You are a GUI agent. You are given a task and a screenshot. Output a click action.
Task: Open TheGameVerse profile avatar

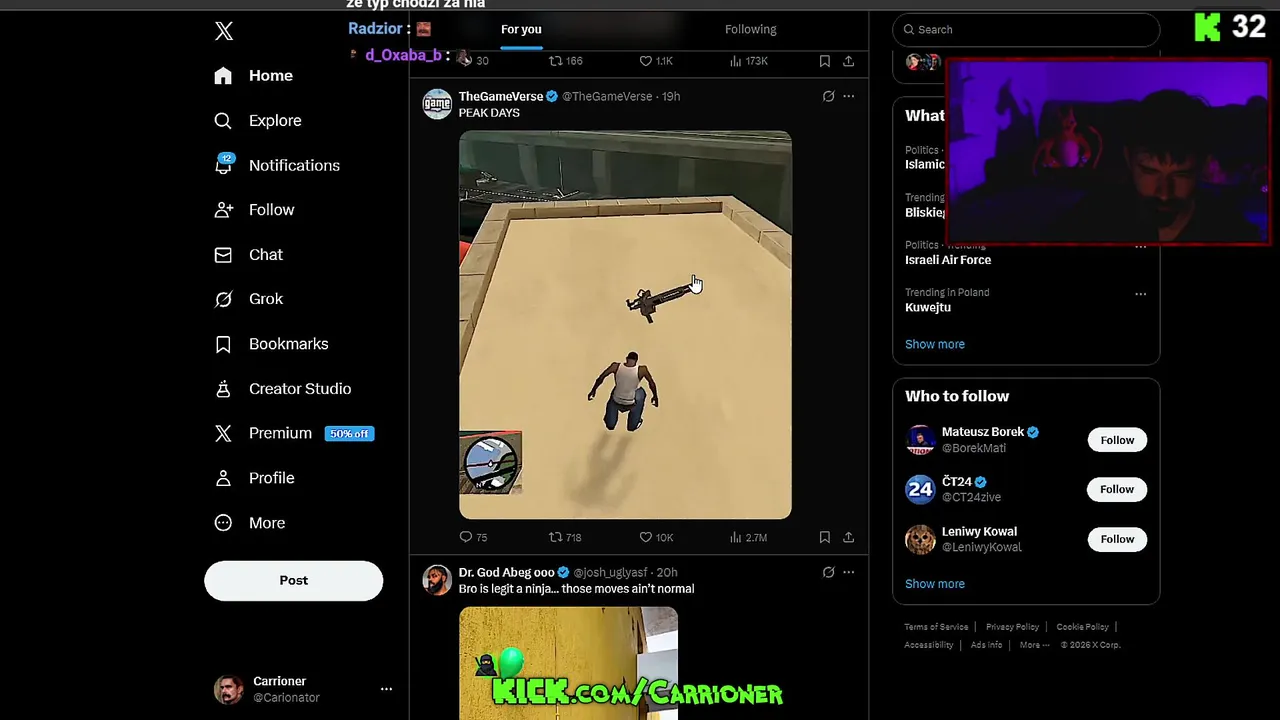(437, 104)
